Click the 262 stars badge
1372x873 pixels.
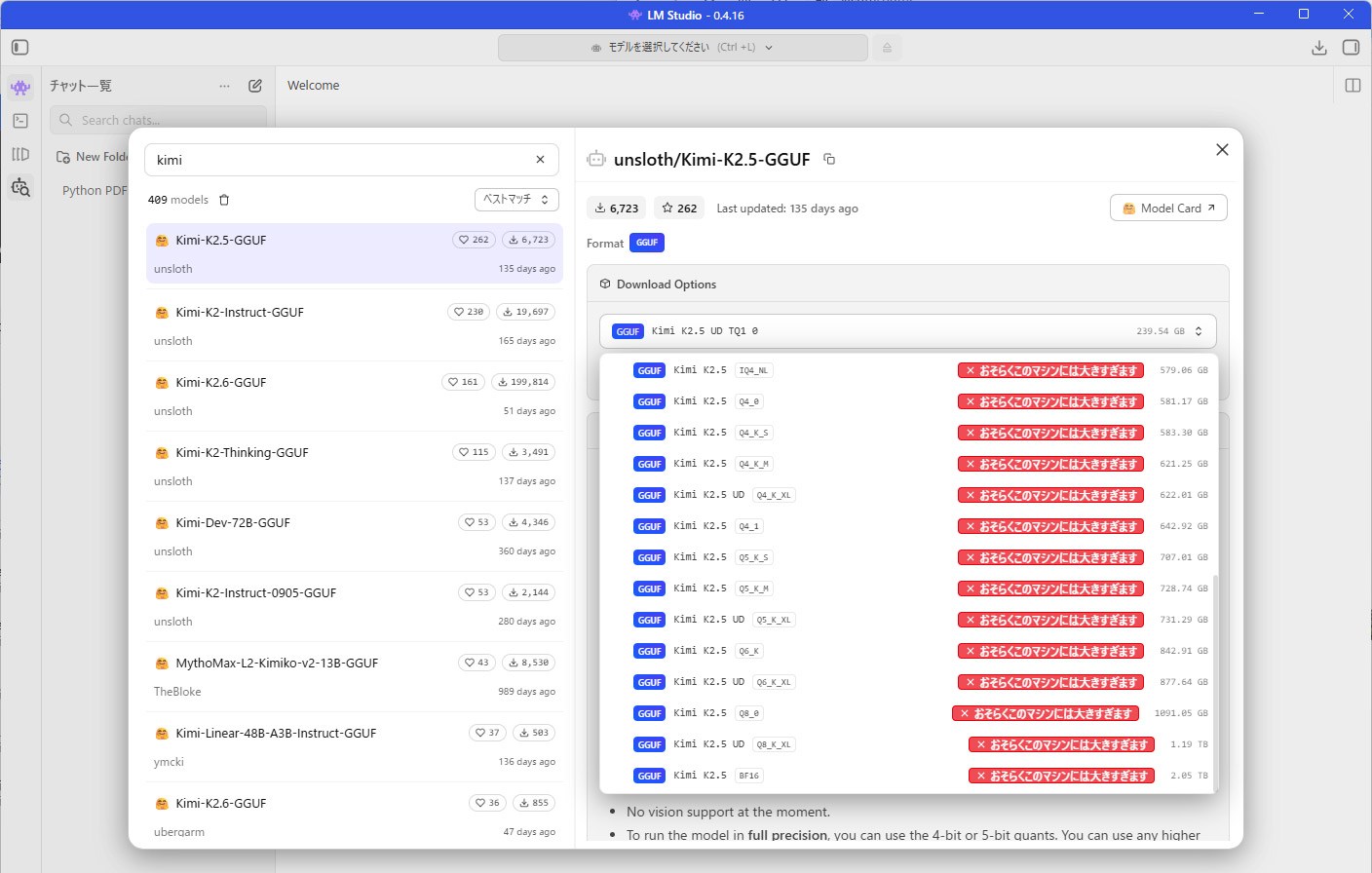(x=679, y=208)
